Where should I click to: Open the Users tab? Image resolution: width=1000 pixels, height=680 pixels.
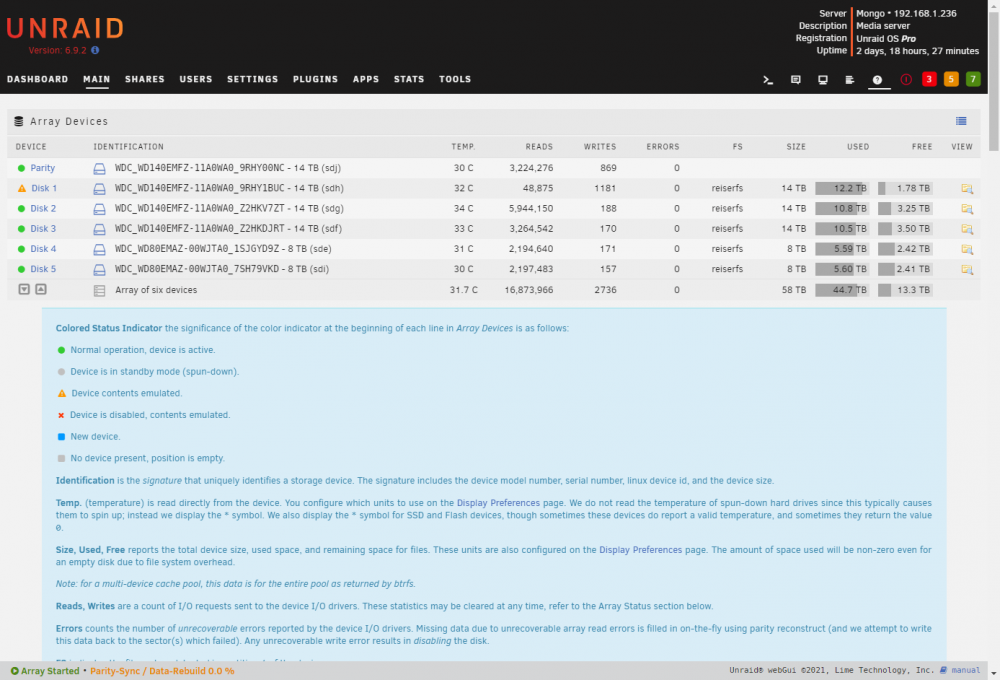tap(196, 79)
